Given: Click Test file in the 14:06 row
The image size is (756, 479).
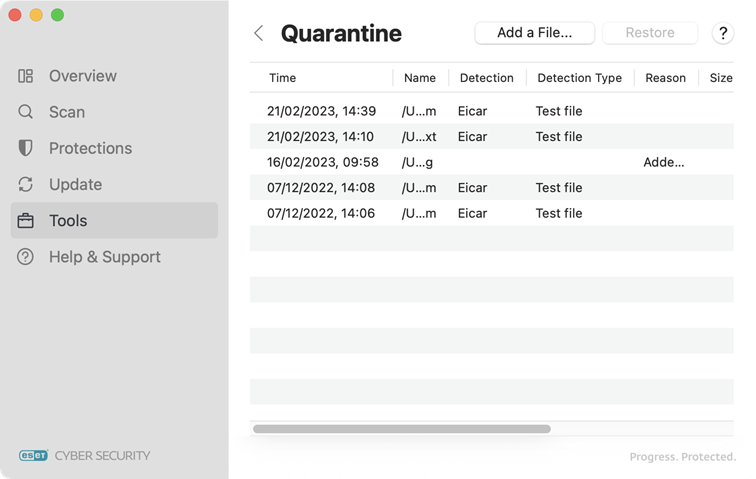Looking at the screenshot, I should coord(559,213).
